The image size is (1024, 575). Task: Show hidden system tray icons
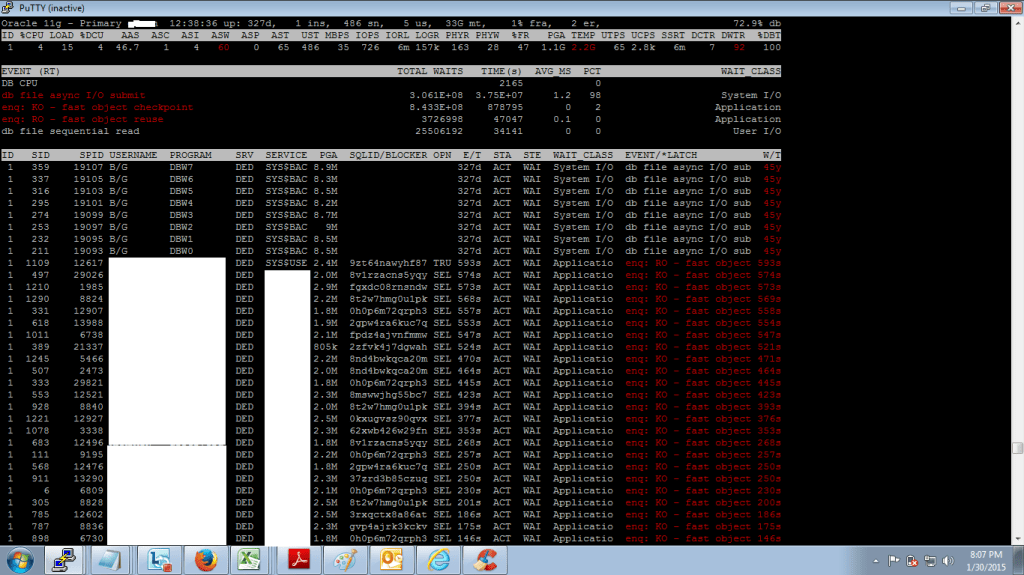click(x=876, y=561)
